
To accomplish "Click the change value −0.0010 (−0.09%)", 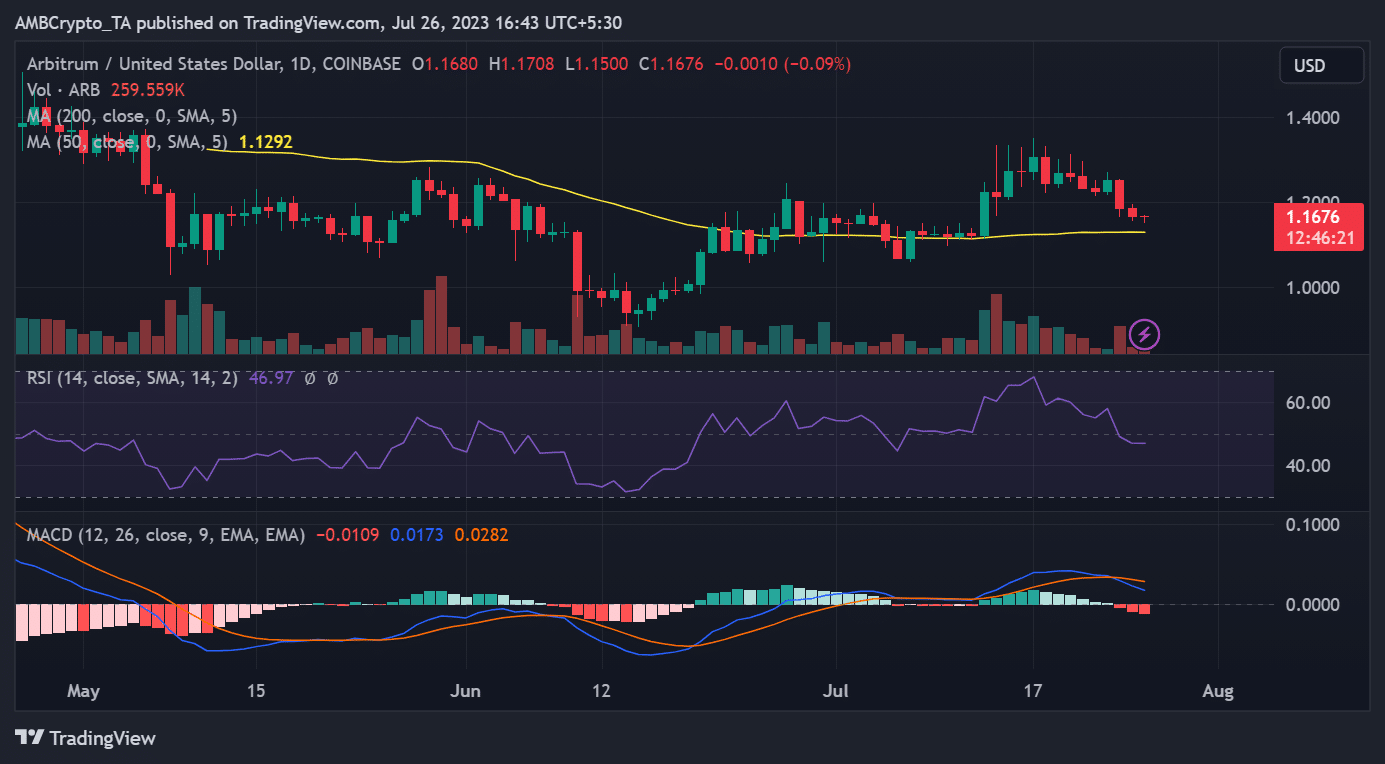I will tap(781, 64).
